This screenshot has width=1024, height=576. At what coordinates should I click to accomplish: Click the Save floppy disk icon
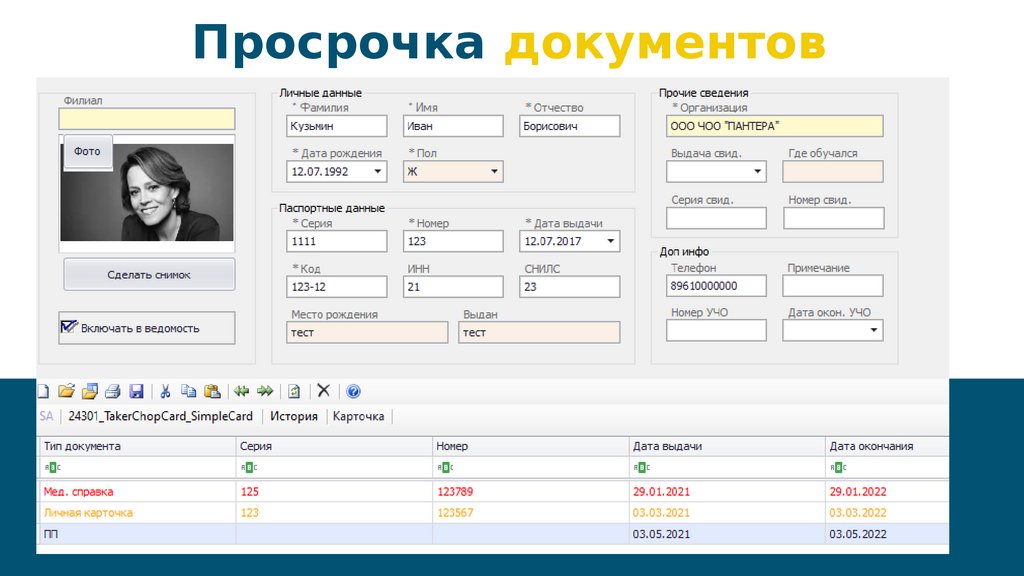pos(136,391)
